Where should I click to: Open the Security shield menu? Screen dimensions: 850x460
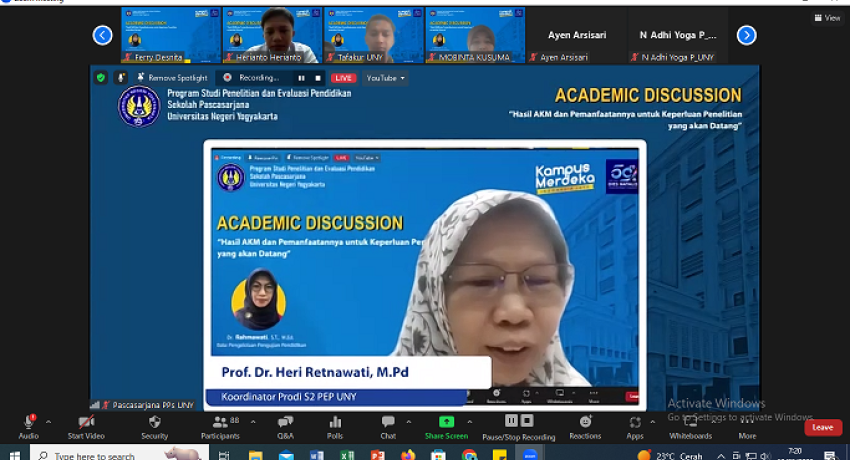[154, 426]
